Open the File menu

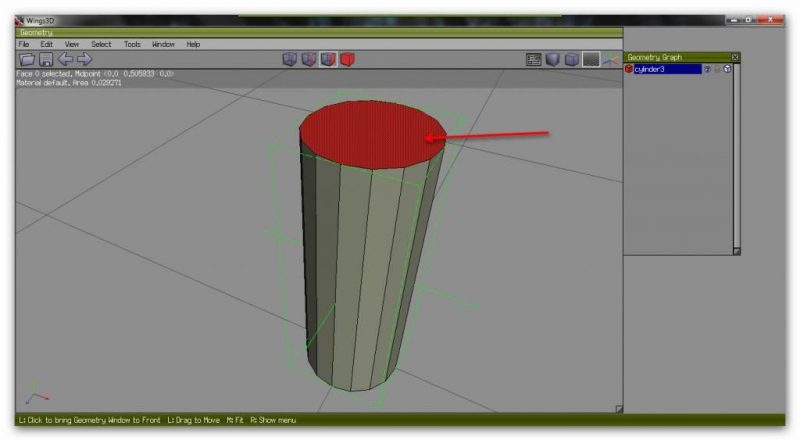pos(23,44)
